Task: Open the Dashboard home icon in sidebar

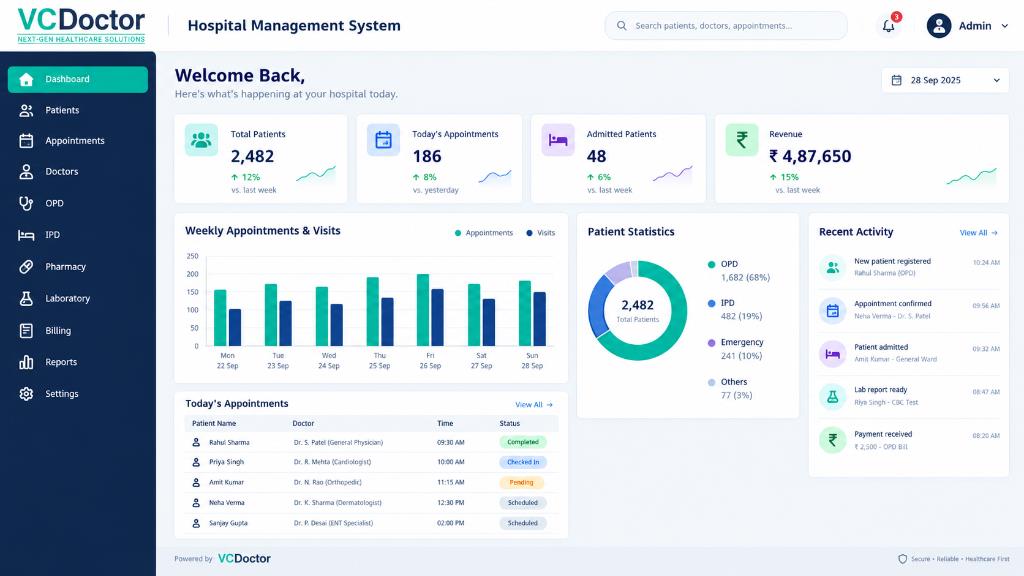Action: pos(26,80)
